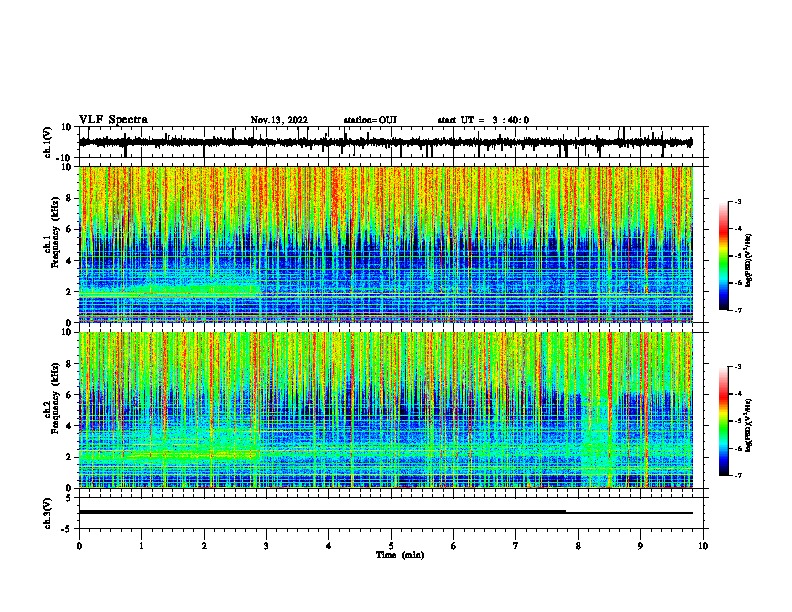
Task: Click the ch.1 spectrogram color scale bar
Action: pyautogui.click(x=723, y=256)
